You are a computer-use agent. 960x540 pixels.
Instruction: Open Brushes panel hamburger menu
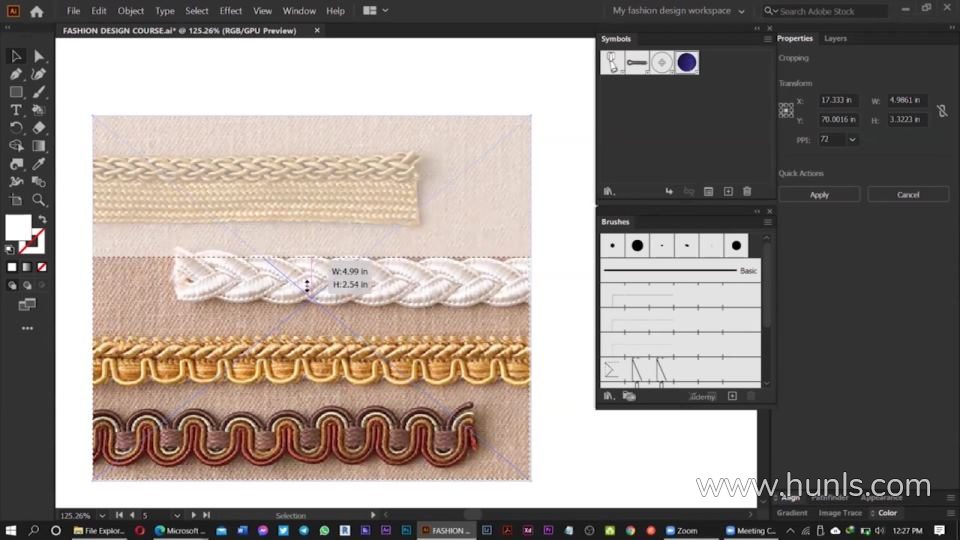pyautogui.click(x=767, y=222)
